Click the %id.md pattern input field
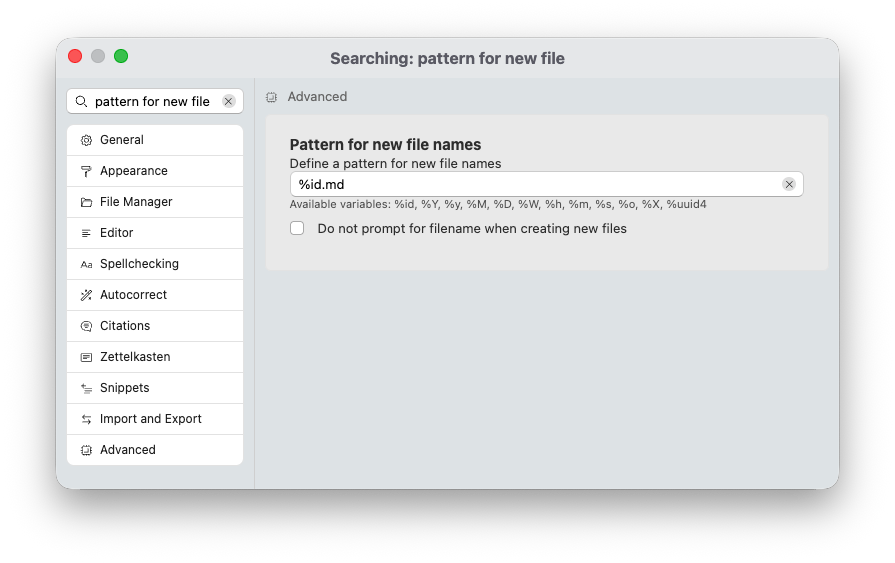Viewport: 895px width, 563px height. coord(546,184)
